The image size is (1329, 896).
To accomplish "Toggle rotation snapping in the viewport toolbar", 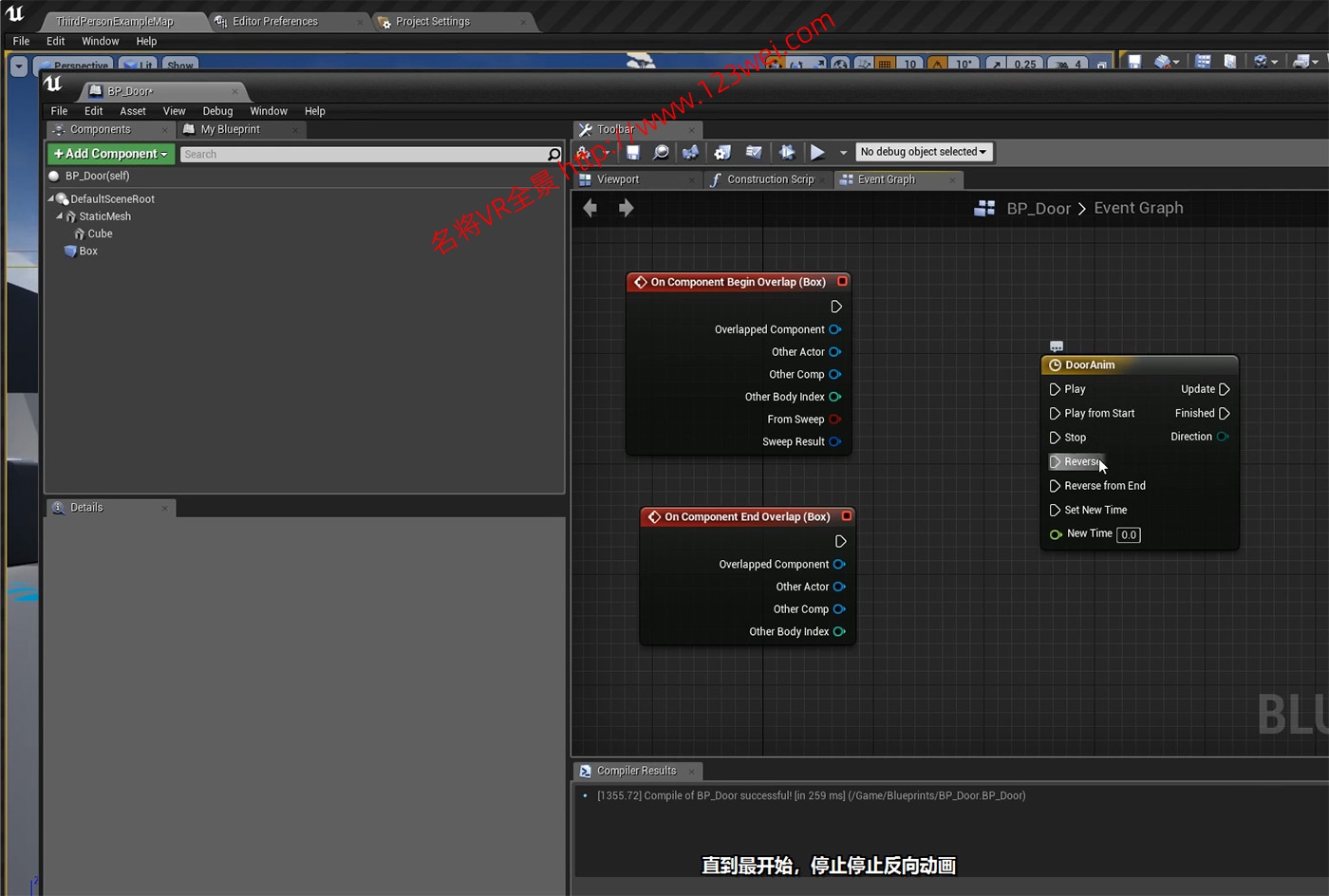I will 938,64.
